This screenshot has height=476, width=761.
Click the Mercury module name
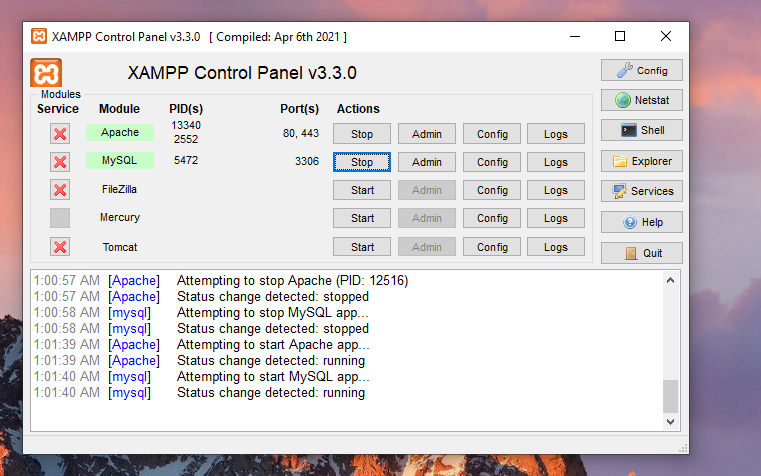point(120,217)
